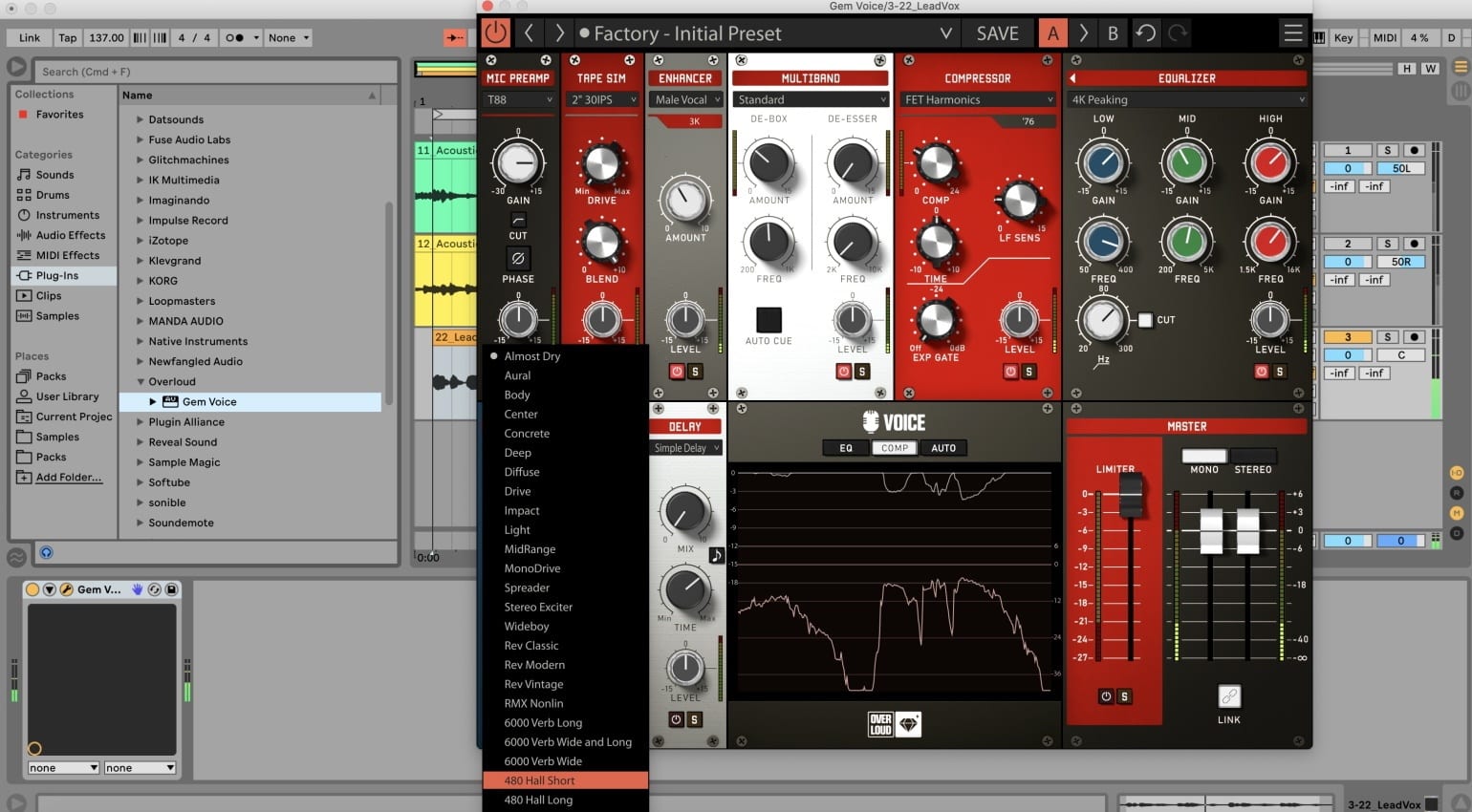
Task: Open the Gem Voice hamburger menu
Action: [1293, 33]
